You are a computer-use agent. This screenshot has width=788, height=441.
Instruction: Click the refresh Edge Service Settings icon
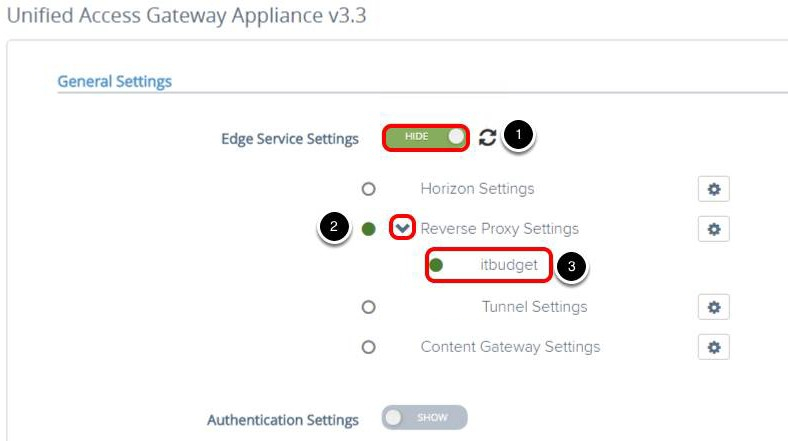point(487,138)
